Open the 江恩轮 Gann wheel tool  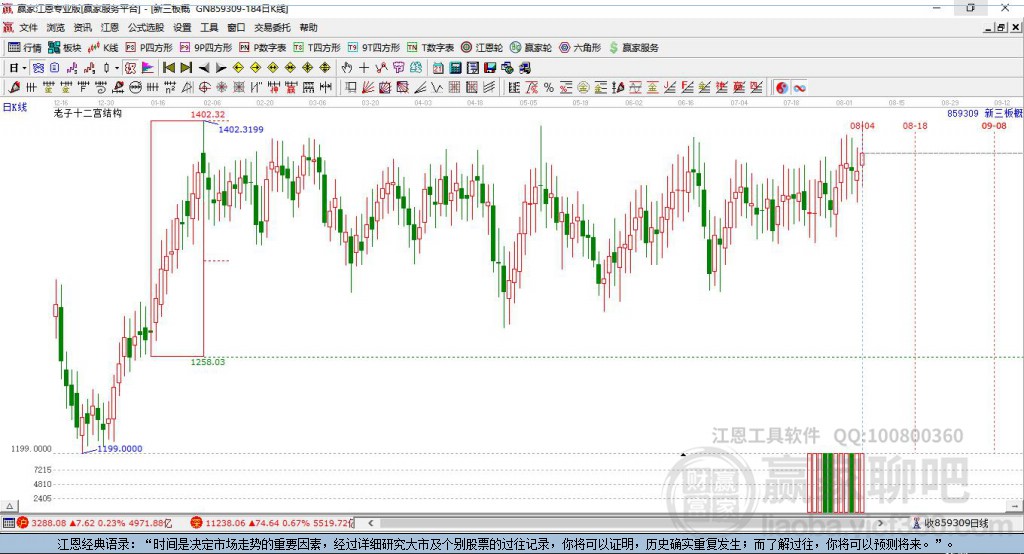pyautogui.click(x=481, y=47)
